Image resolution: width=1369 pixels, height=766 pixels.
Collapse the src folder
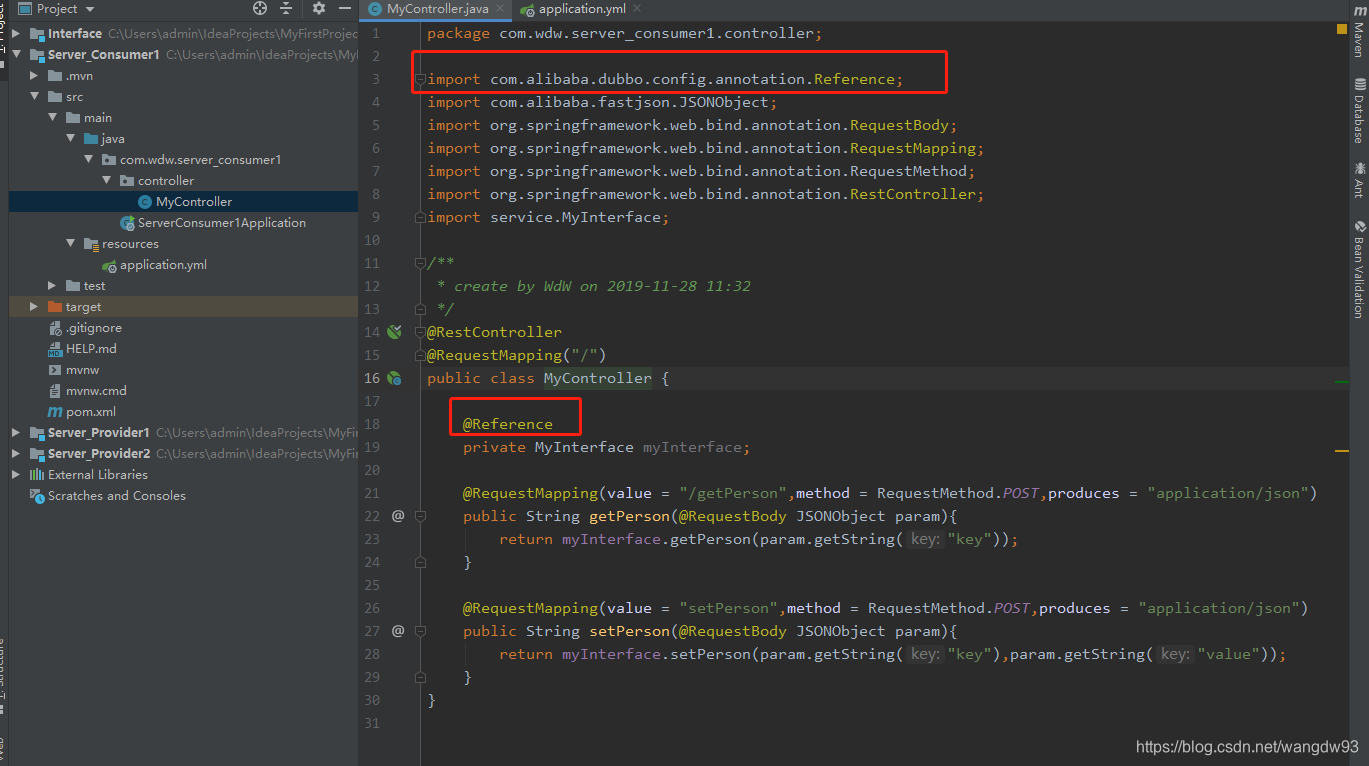35,97
